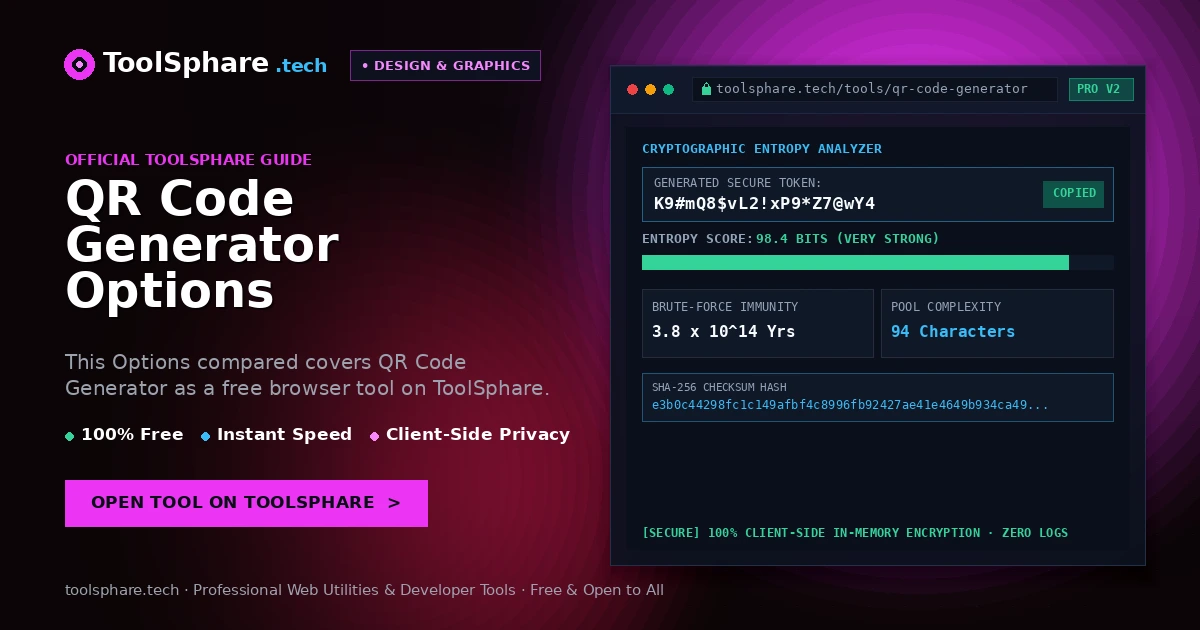This screenshot has height=630, width=1200.
Task: Click the green entropy score progress bar
Action: click(855, 262)
